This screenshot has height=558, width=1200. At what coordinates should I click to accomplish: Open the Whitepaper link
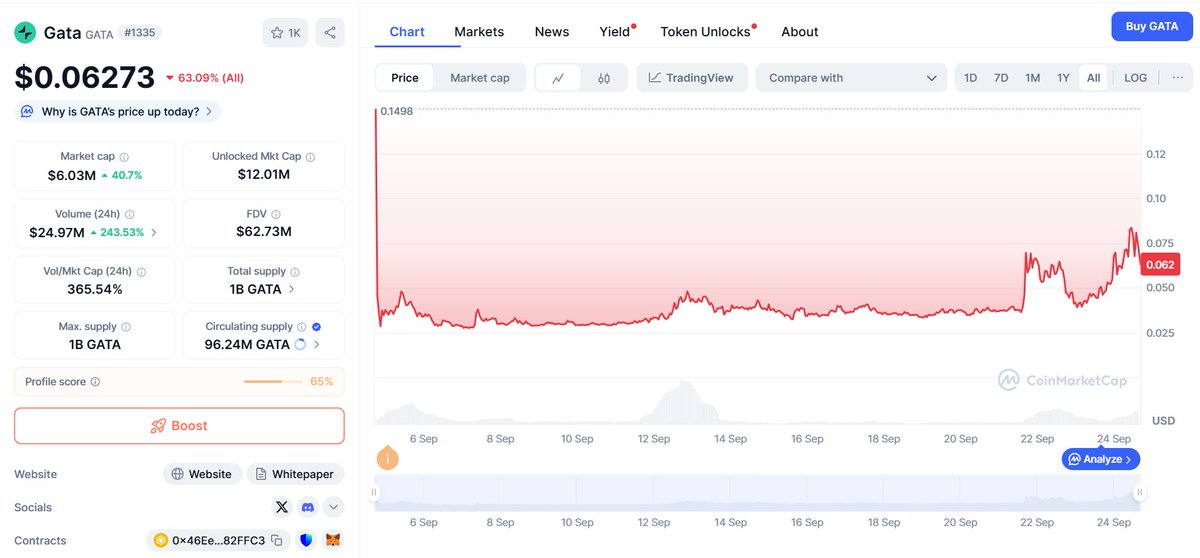pyautogui.click(x=295, y=474)
